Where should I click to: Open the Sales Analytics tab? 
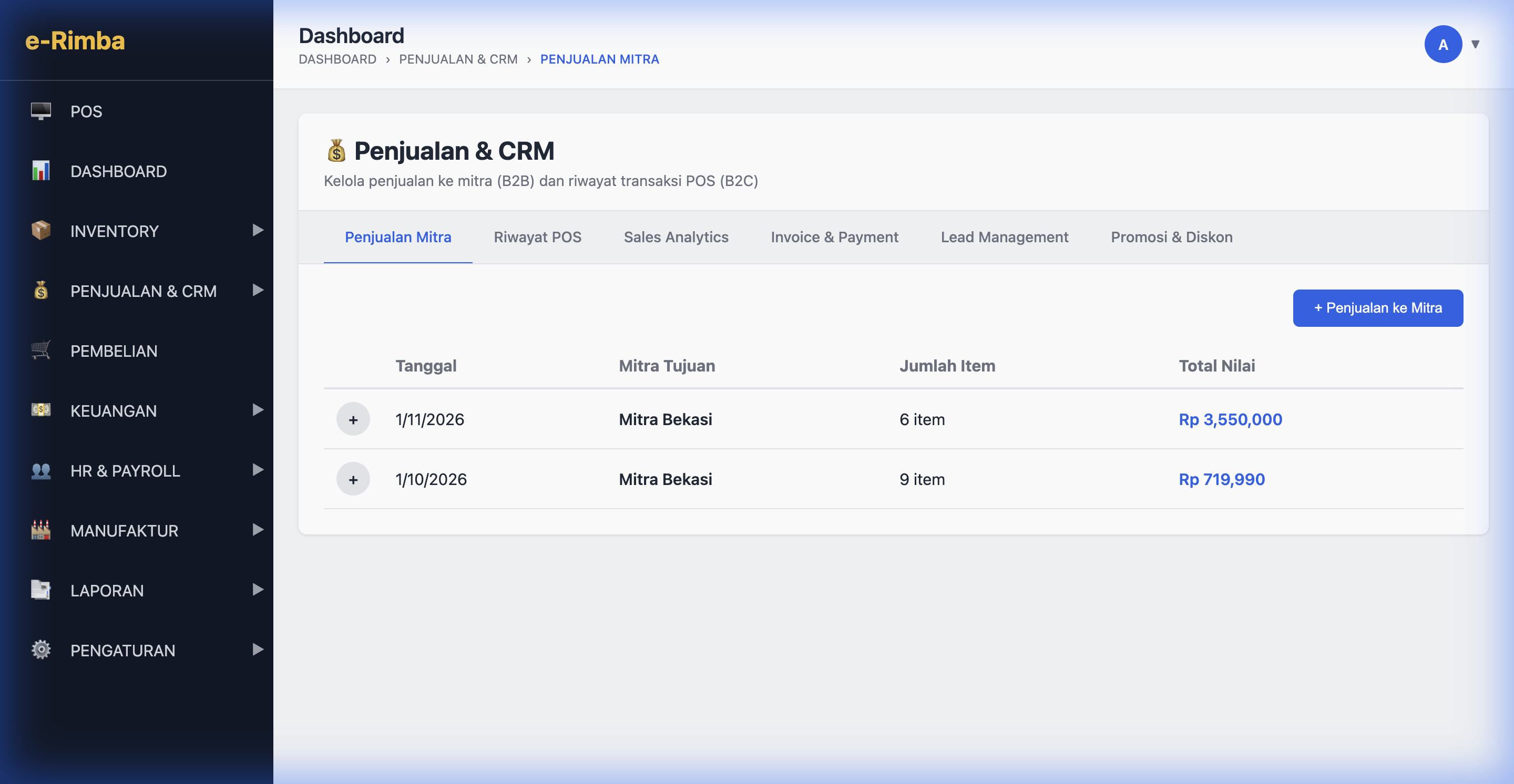point(676,238)
